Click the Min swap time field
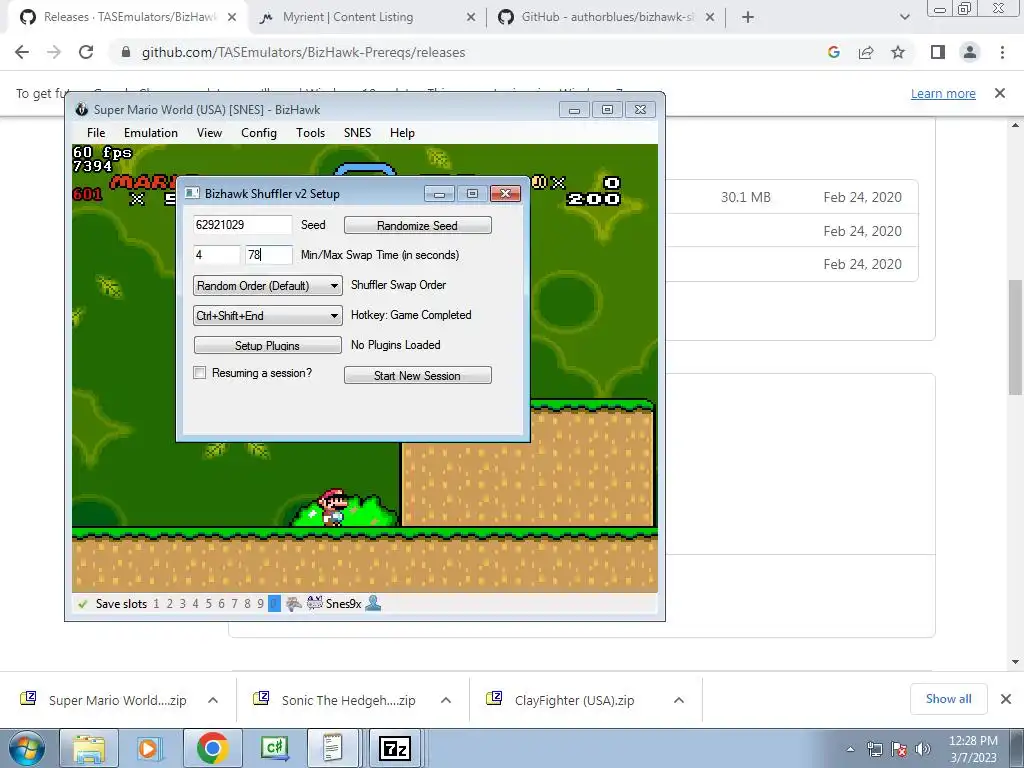1024x768 pixels. (216, 255)
